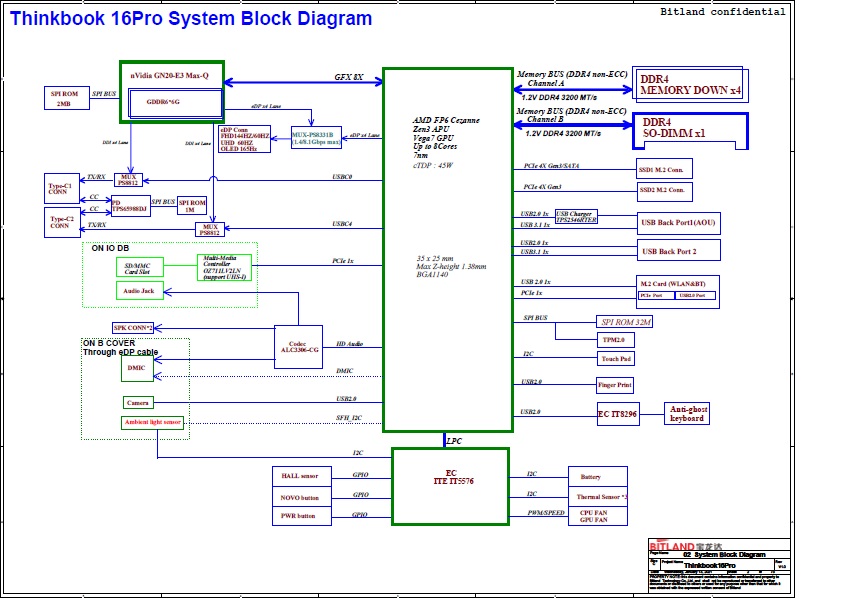Click the "PCIe 4X Gen3/SATA" line label
The height and width of the screenshot is (601, 851).
551,166
